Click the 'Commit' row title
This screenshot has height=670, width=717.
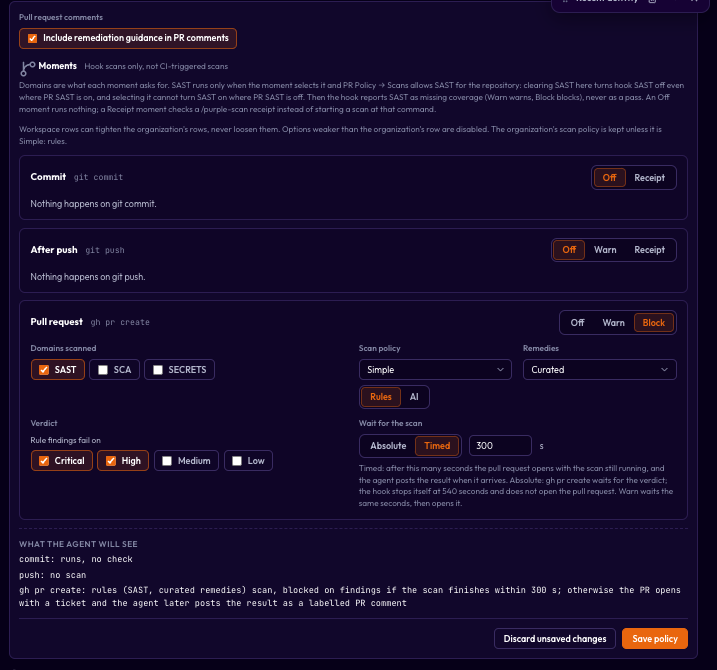click(x=48, y=177)
